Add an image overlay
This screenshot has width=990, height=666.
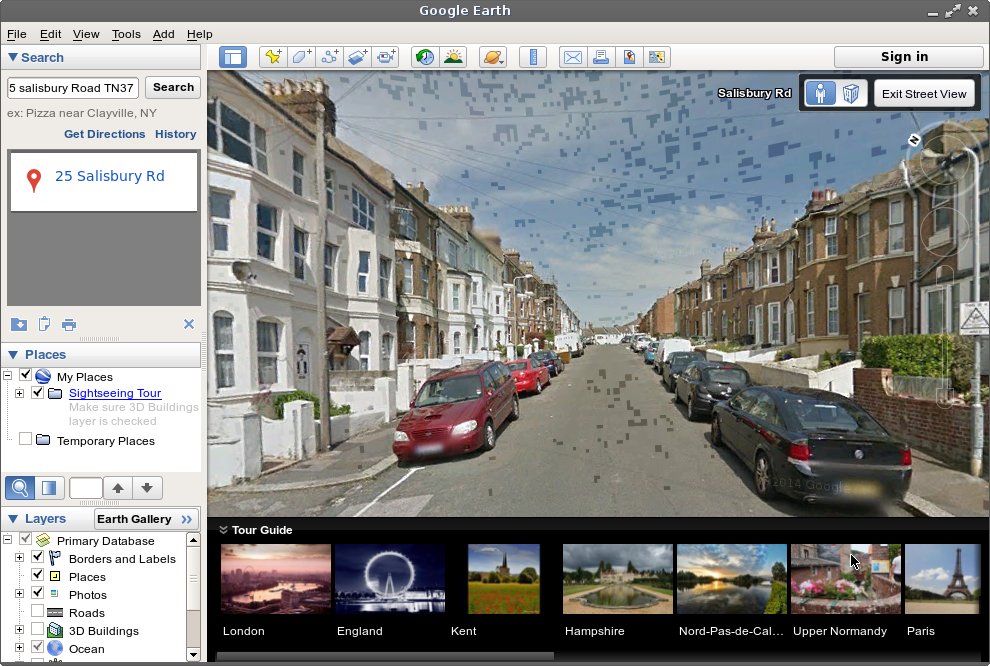pyautogui.click(x=357, y=57)
